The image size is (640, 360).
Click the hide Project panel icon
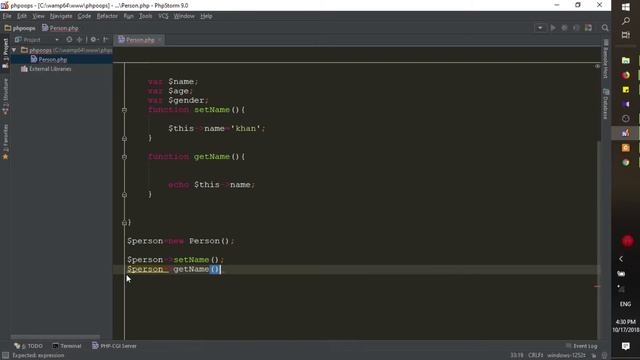click(106, 40)
